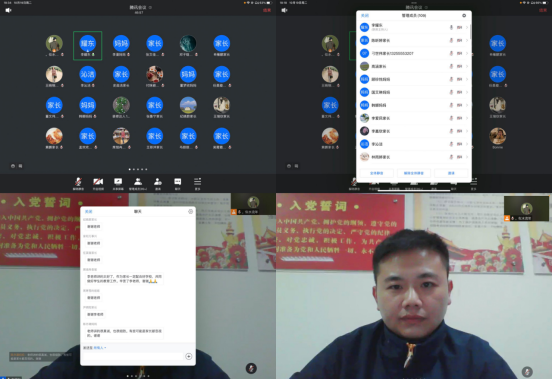Close the chat panel via the top-left link

pos(89,212)
